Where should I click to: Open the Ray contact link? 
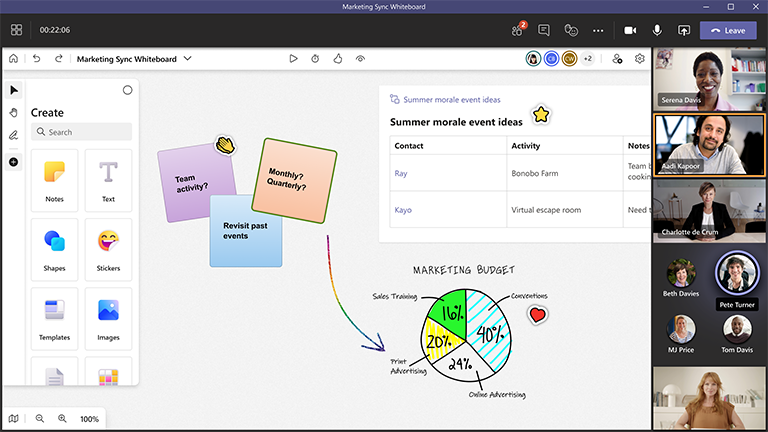tap(401, 173)
